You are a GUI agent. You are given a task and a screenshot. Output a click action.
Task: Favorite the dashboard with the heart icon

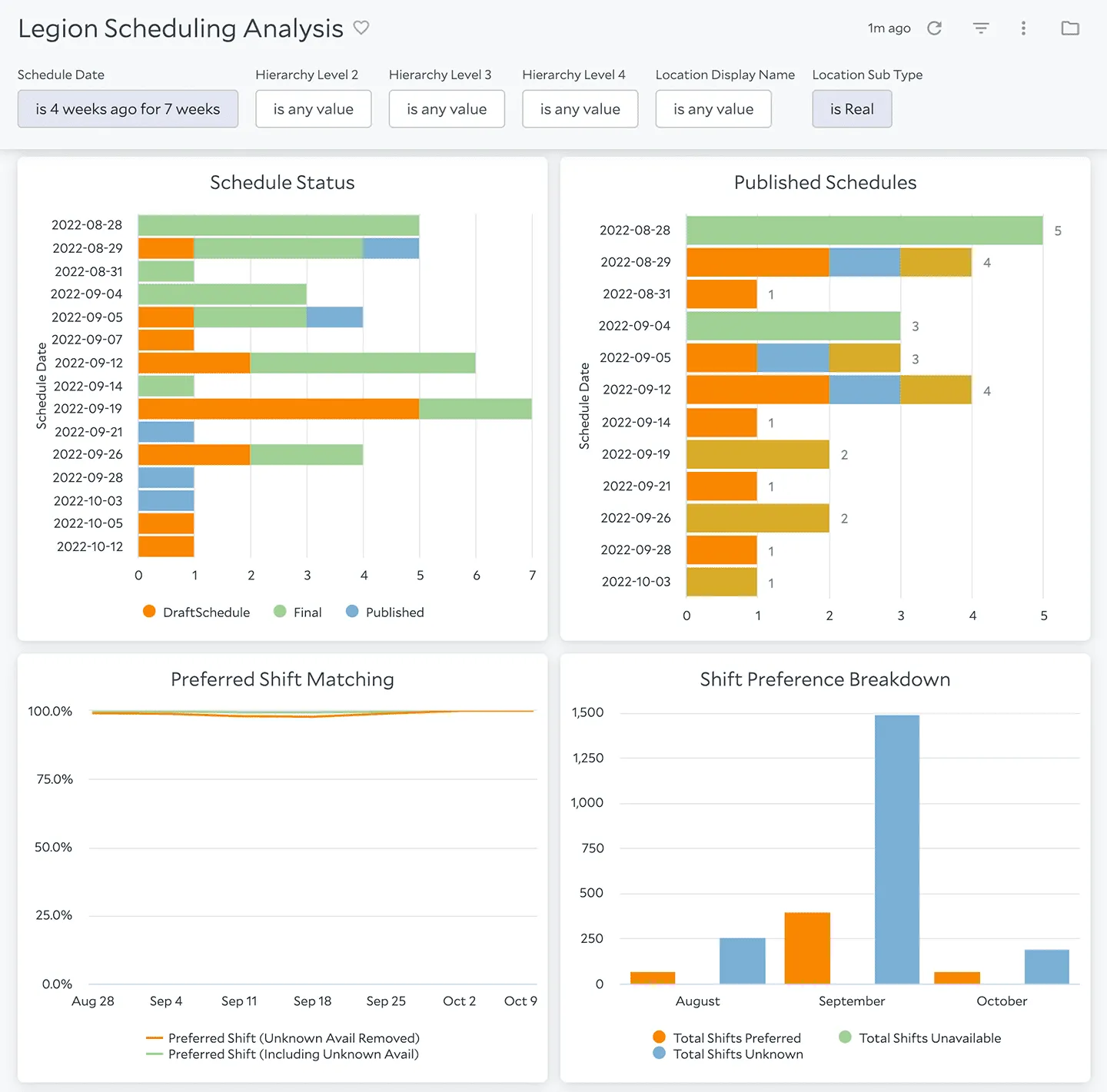(x=361, y=28)
